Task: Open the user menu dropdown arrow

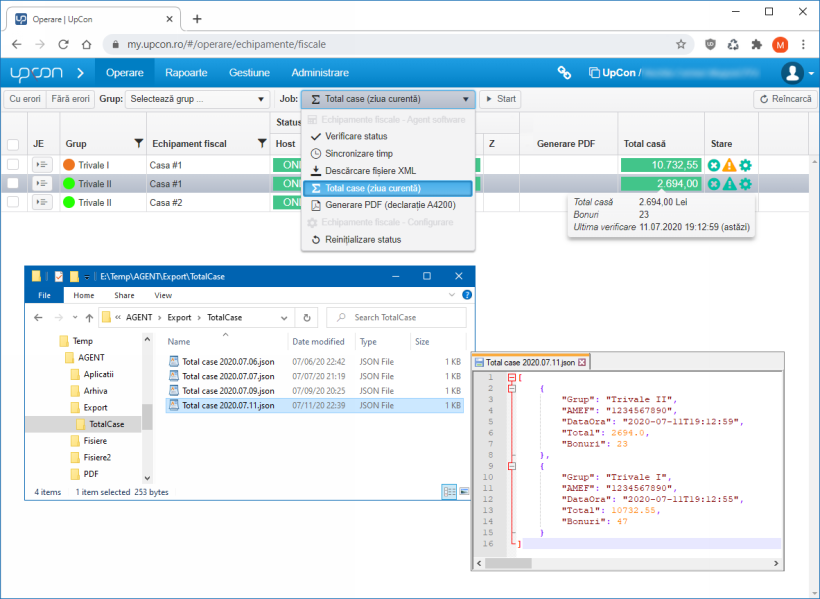Action: tap(811, 73)
